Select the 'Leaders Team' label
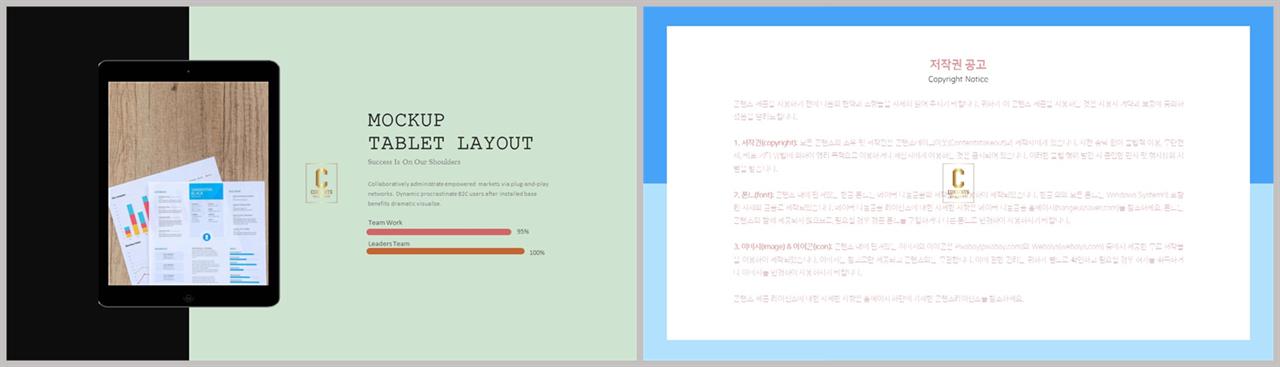The width and height of the screenshot is (1280, 367). pos(389,243)
